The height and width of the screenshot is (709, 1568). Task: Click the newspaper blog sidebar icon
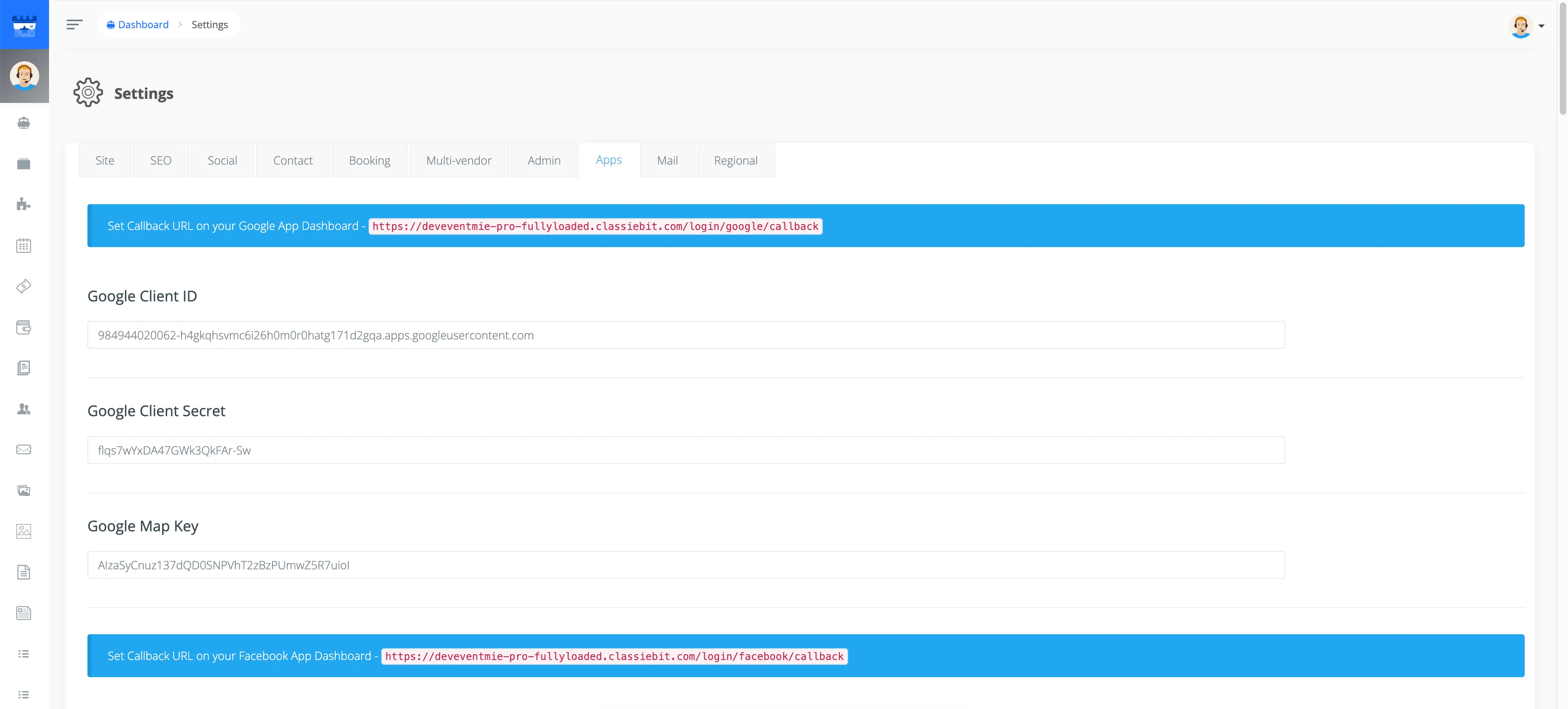coord(24,613)
